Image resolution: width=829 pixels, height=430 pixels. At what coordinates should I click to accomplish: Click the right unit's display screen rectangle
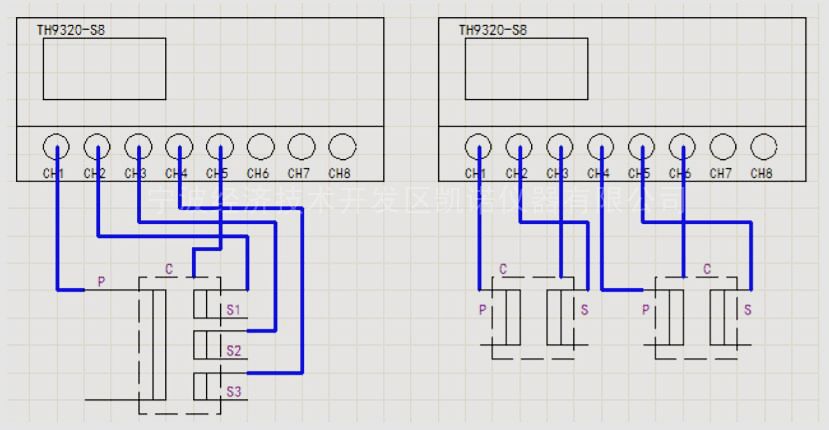pyautogui.click(x=525, y=69)
